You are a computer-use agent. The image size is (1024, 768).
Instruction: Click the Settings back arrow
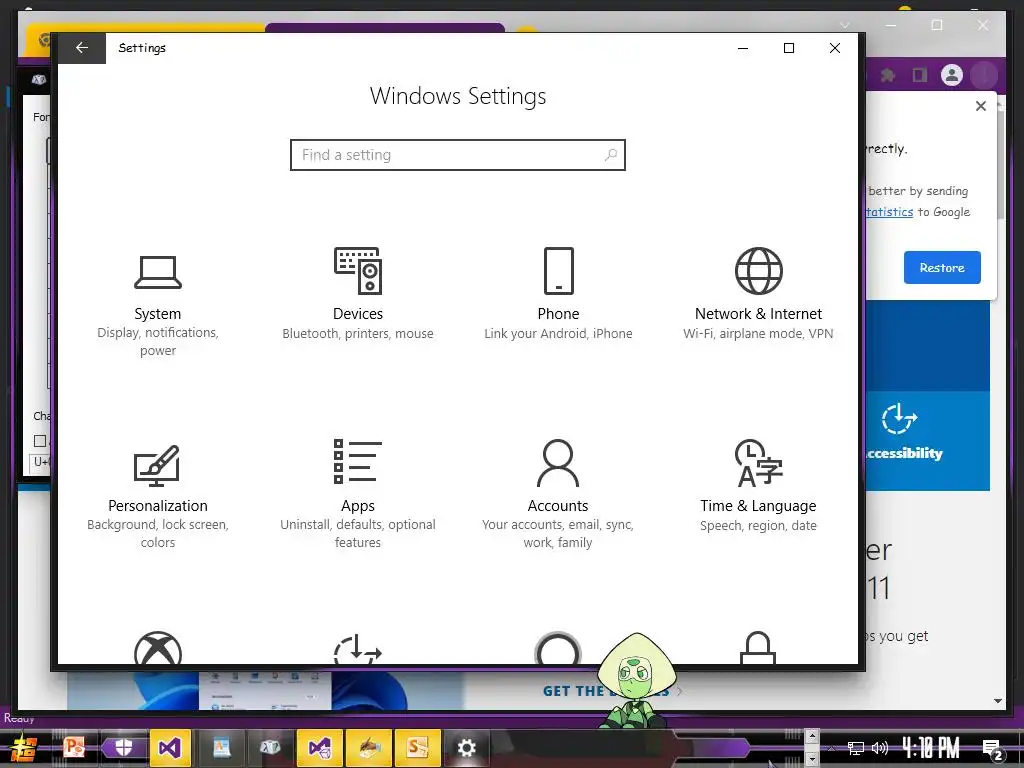(x=82, y=48)
